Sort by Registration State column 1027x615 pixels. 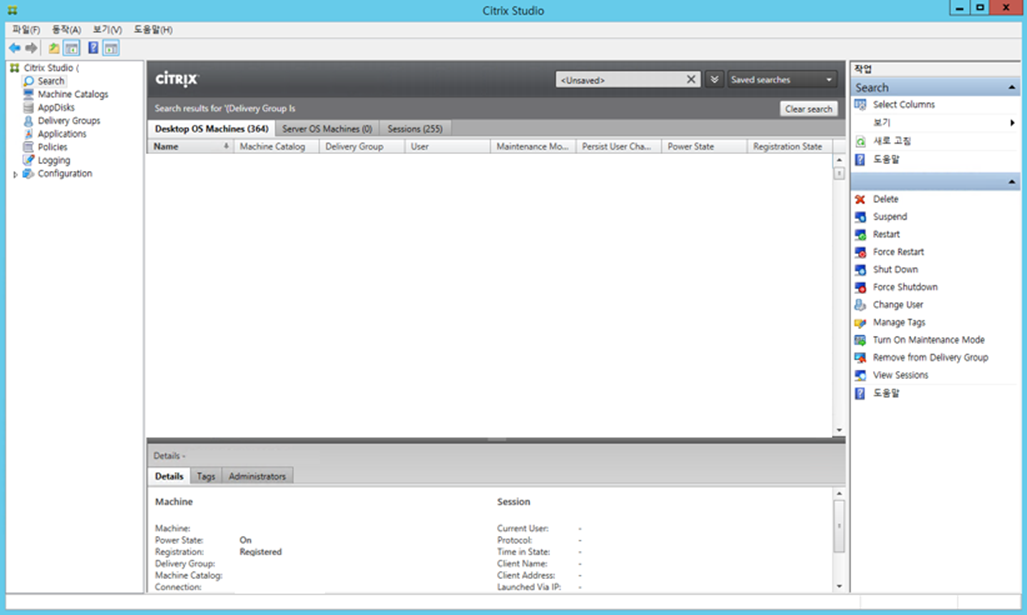tap(789, 147)
